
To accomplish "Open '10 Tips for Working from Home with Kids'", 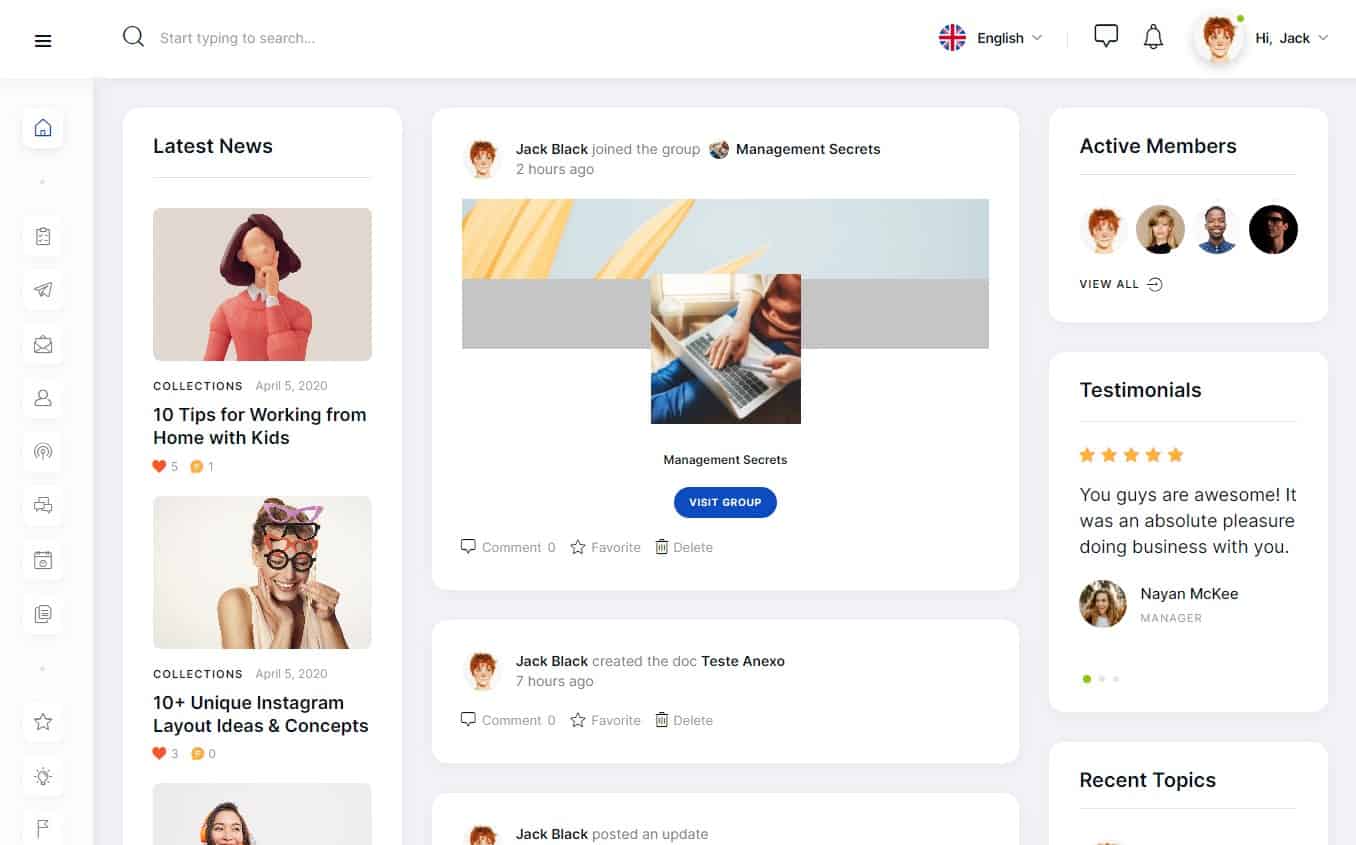I will coord(260,426).
